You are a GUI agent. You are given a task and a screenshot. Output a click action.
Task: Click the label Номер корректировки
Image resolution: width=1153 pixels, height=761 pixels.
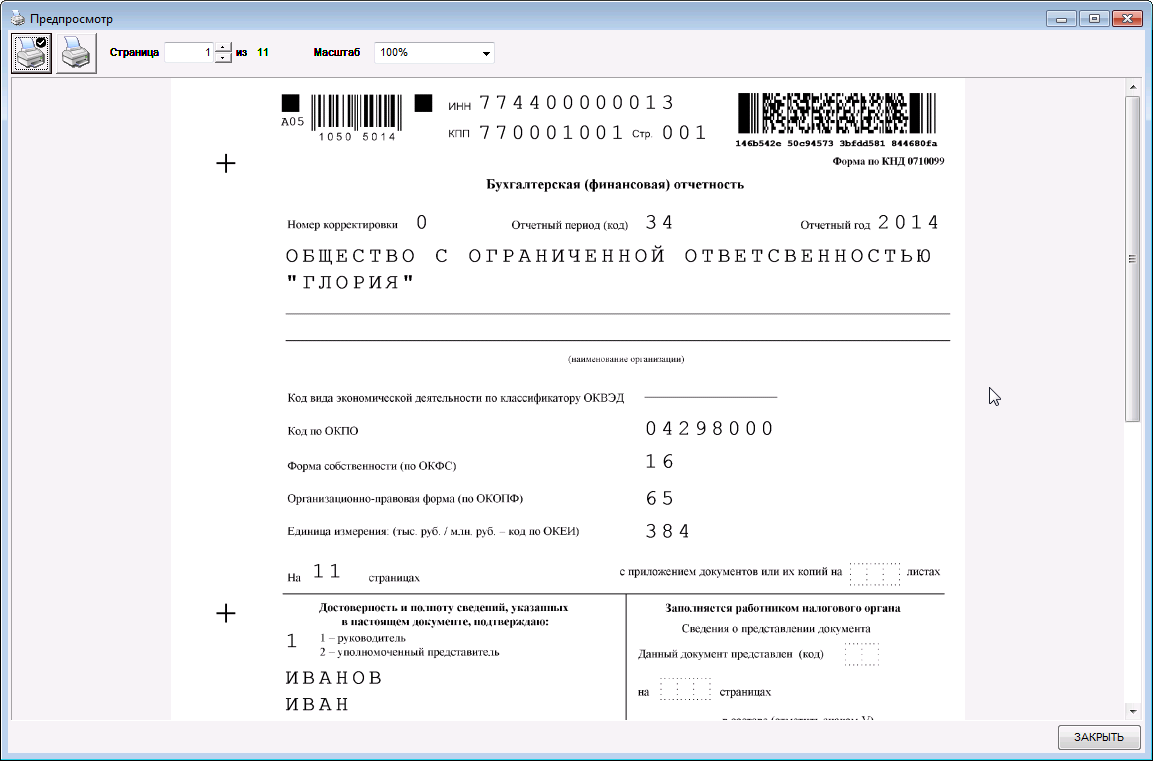343,225
